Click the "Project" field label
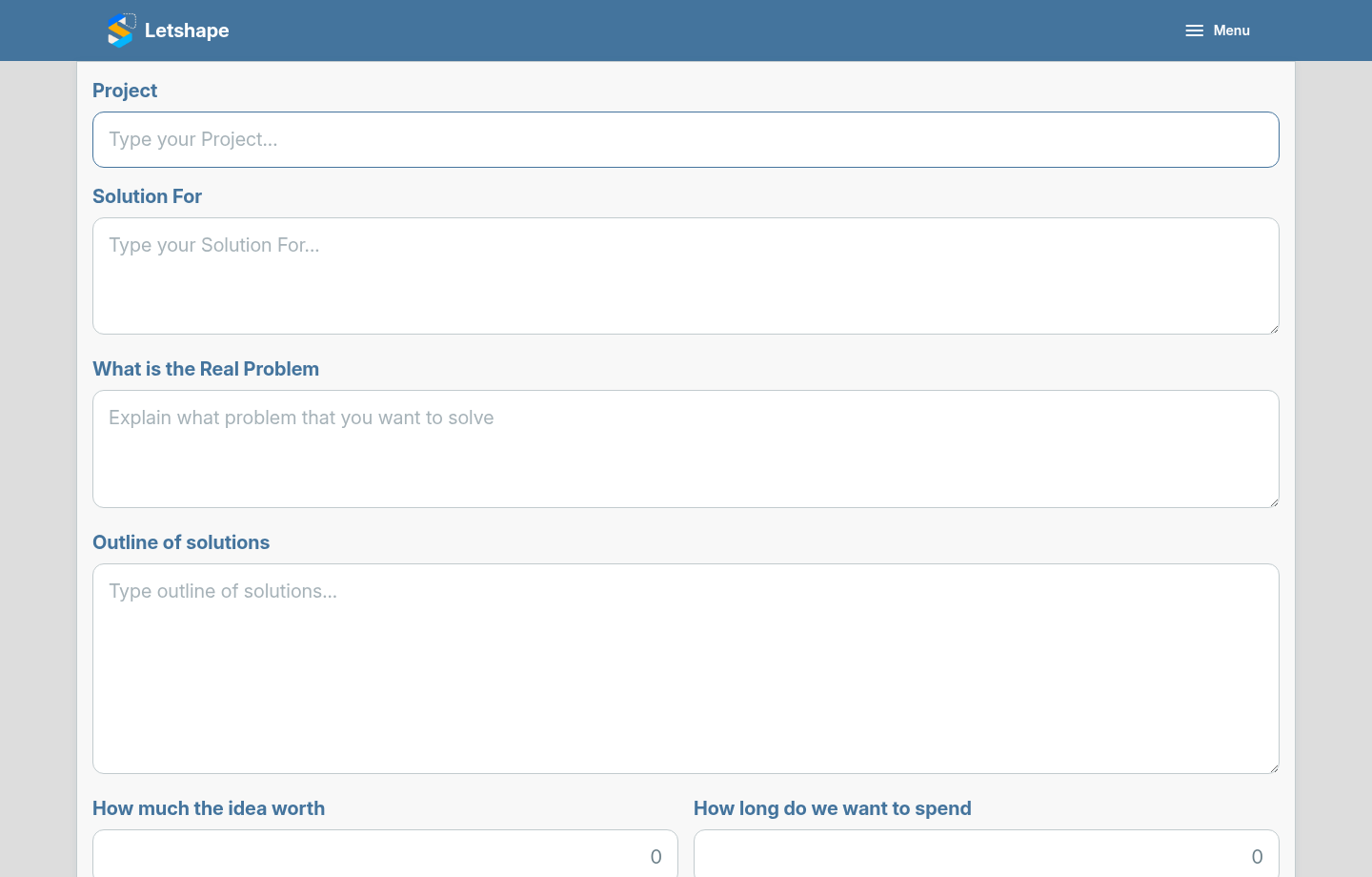The image size is (1372, 877). point(125,91)
